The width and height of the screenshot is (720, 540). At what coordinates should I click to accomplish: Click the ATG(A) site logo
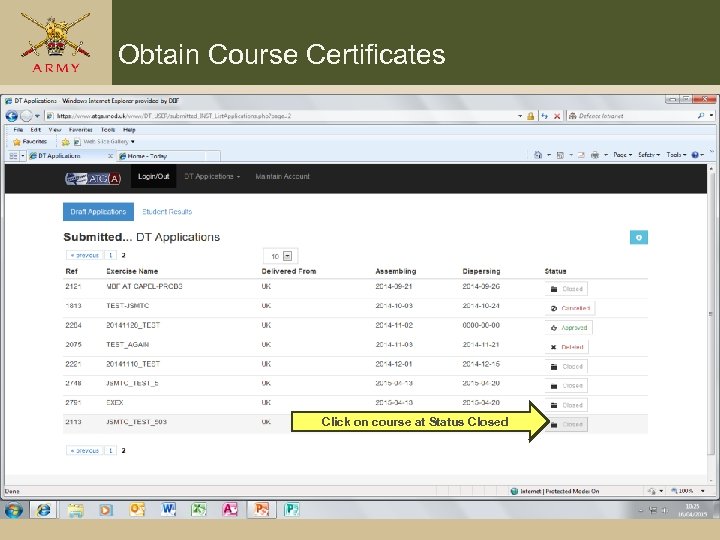tap(93, 178)
